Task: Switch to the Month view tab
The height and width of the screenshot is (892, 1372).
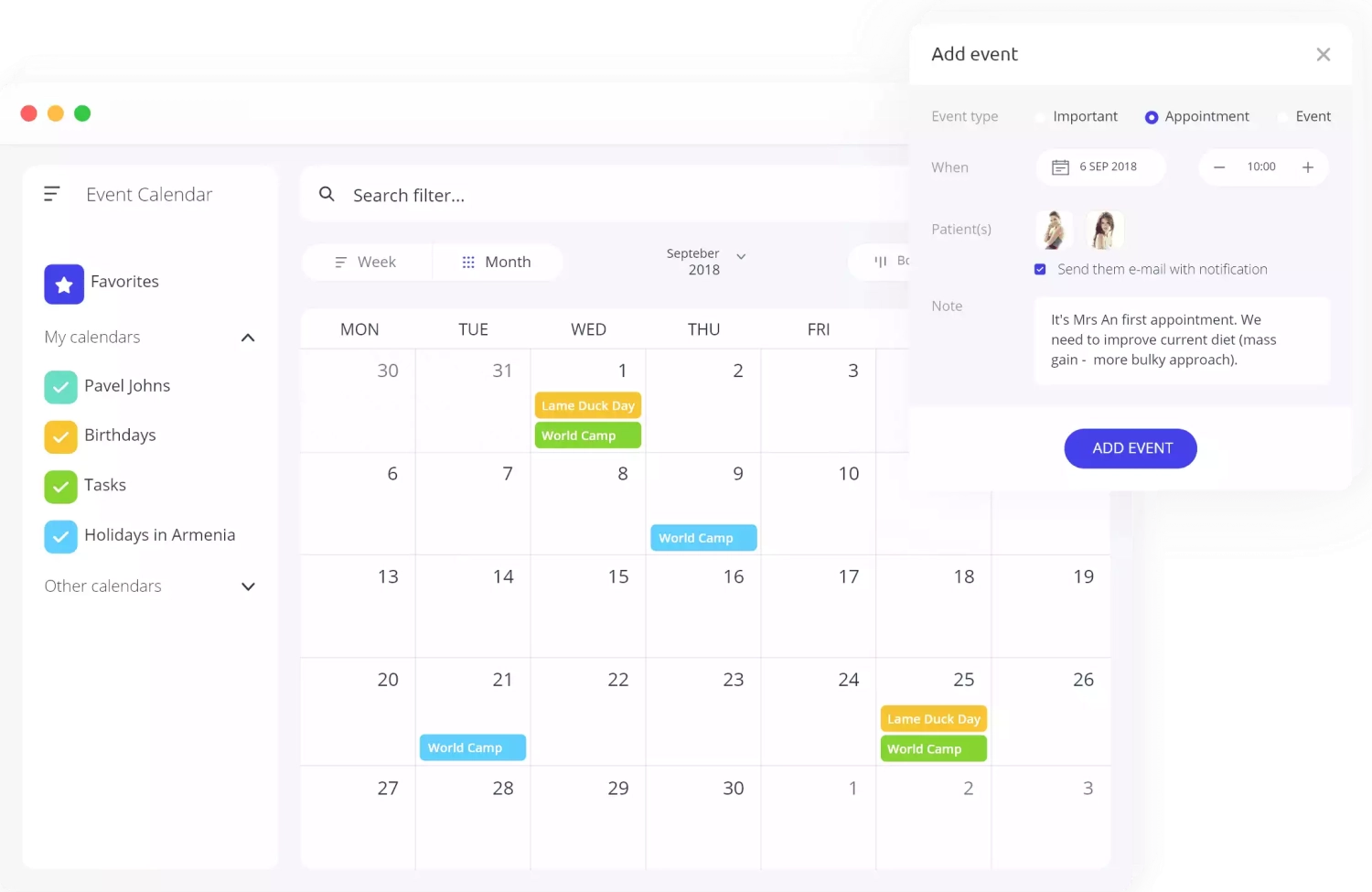Action: 497,263
